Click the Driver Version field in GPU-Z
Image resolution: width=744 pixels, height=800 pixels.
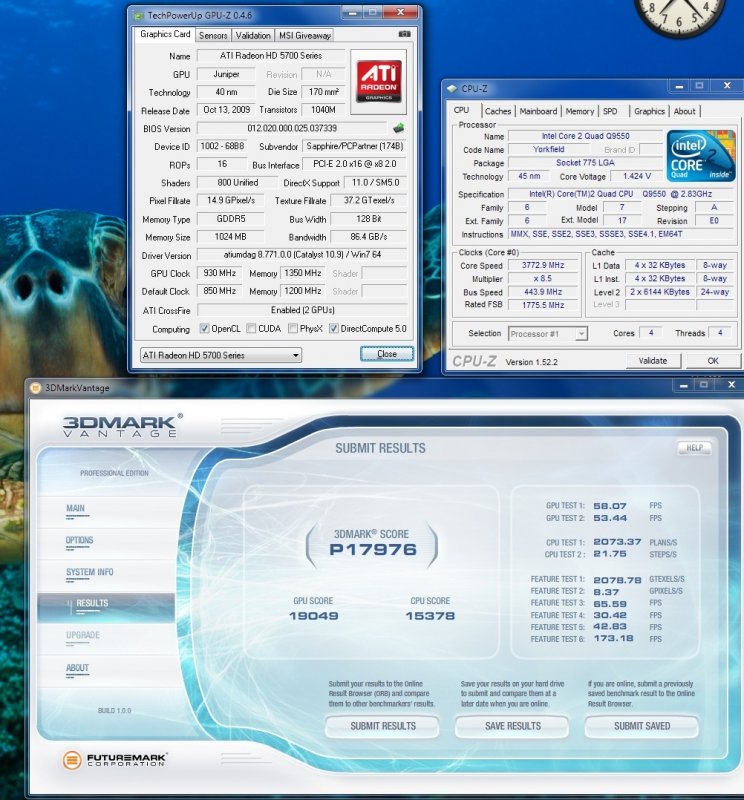coord(302,255)
